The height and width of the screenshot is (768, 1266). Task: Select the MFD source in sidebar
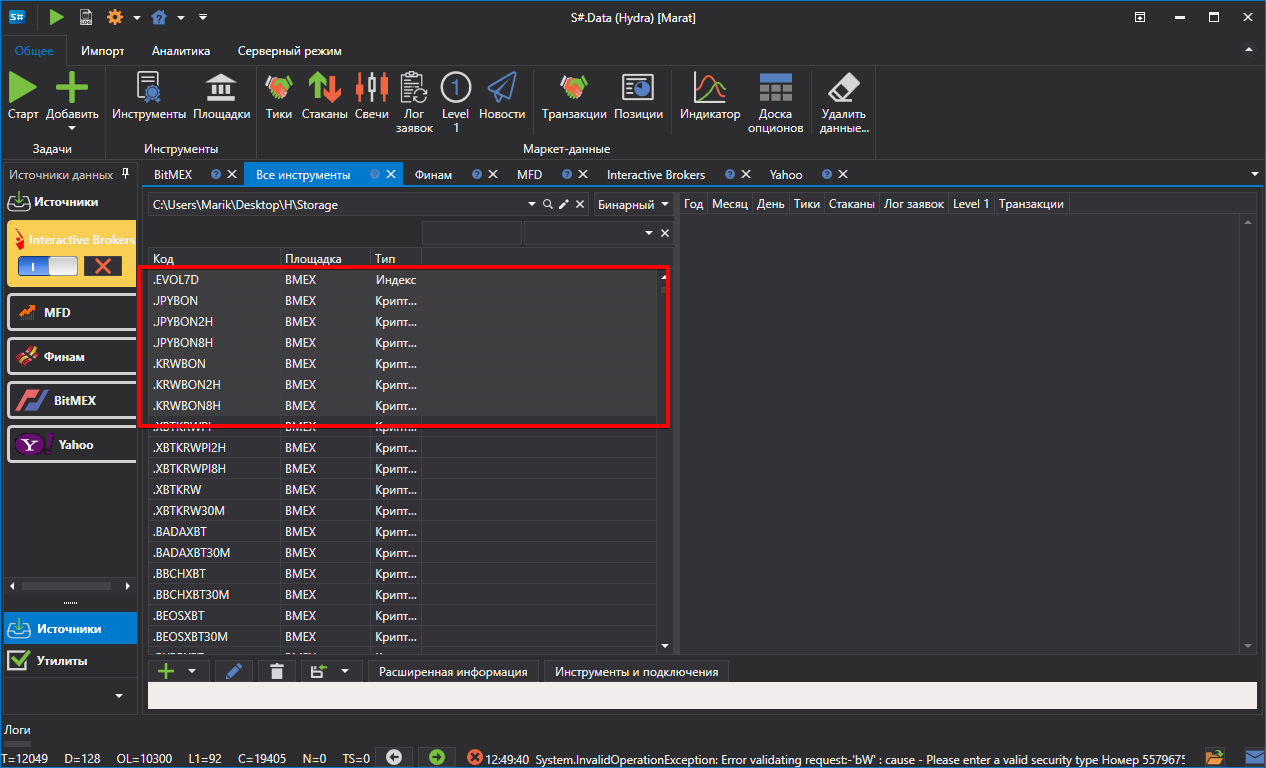(x=72, y=312)
